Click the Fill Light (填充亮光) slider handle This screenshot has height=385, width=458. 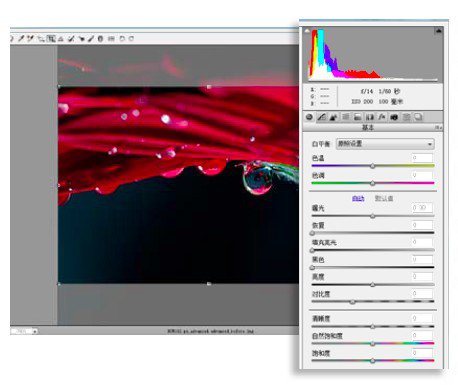point(312,250)
